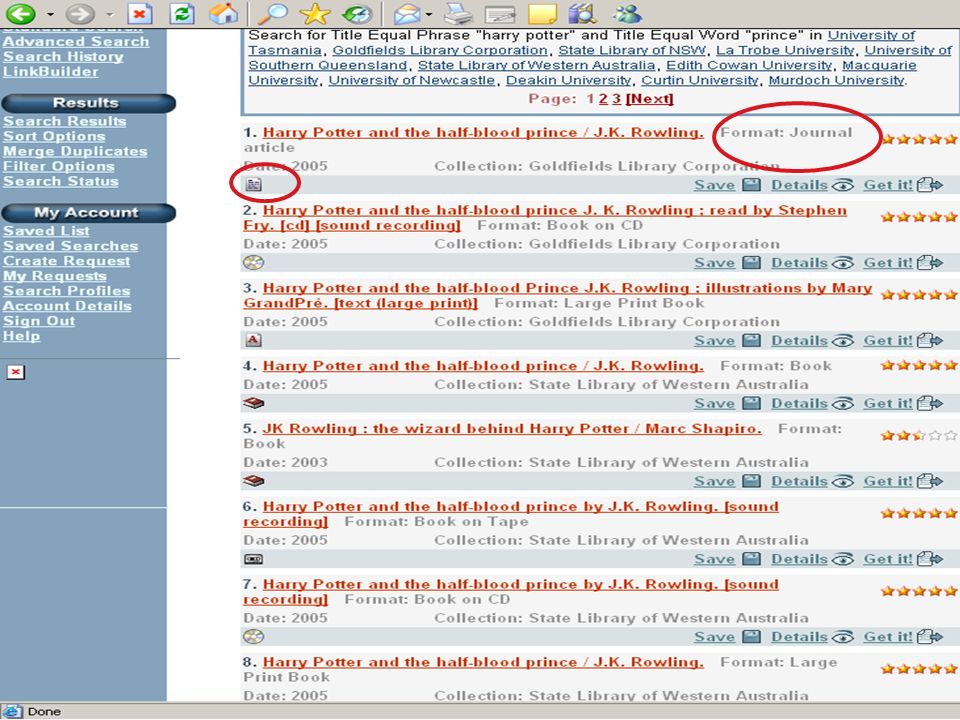This screenshot has height=720, width=960.
Task: Go to the Home page icon
Action: click(223, 13)
